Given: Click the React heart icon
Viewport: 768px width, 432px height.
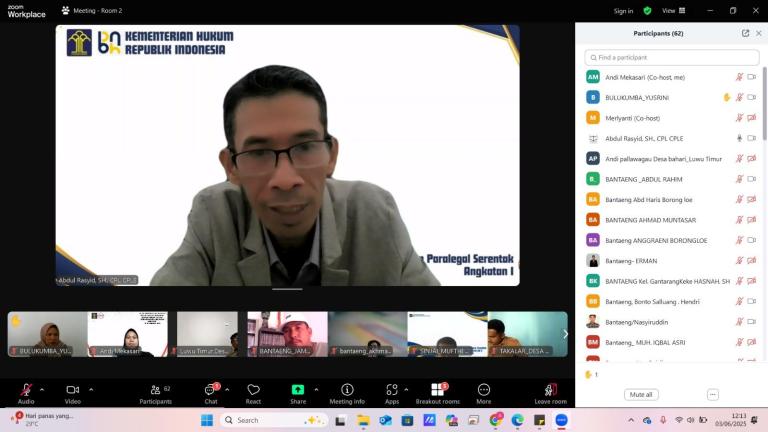Looking at the screenshot, I should (253, 390).
